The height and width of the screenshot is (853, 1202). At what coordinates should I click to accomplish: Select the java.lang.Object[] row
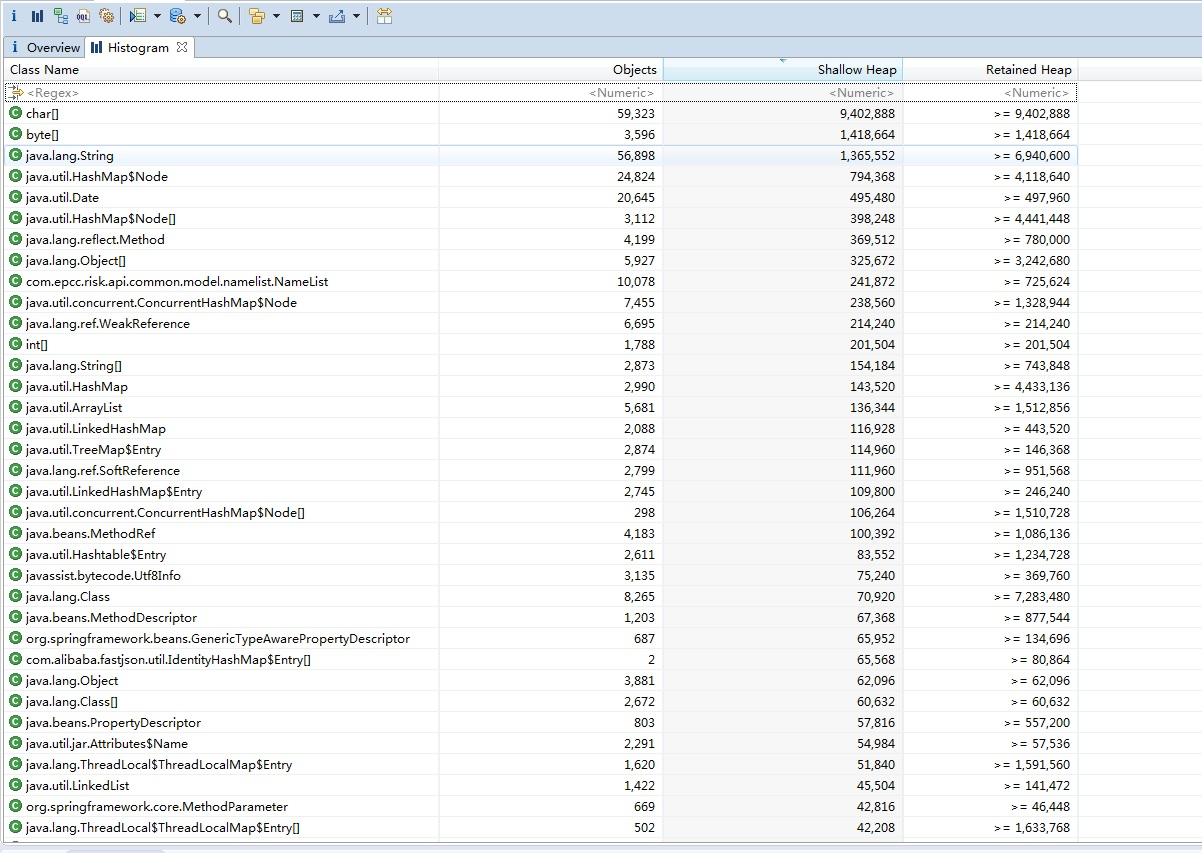tap(540, 260)
